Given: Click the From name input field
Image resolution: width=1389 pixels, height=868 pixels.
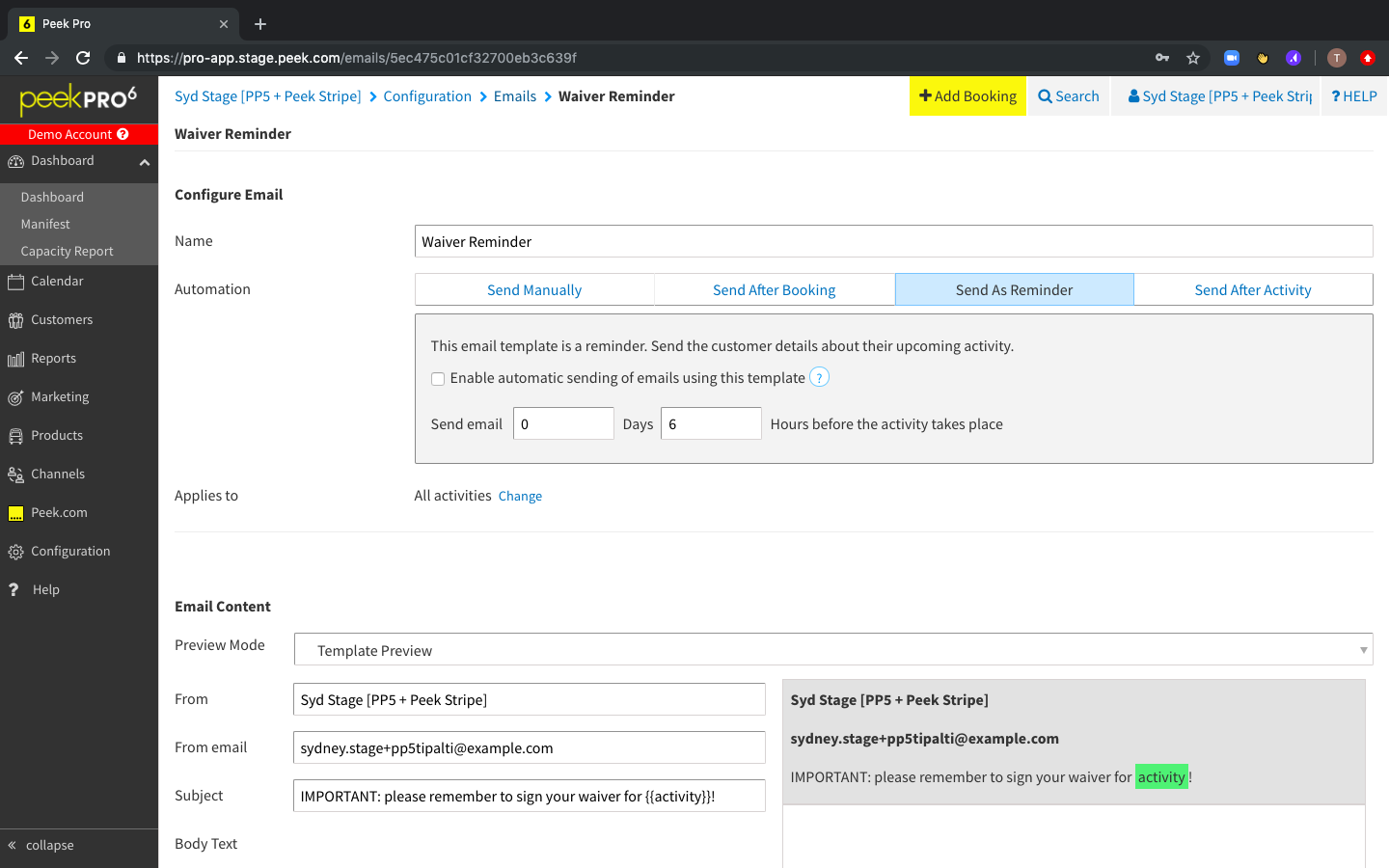Looking at the screenshot, I should 530,699.
